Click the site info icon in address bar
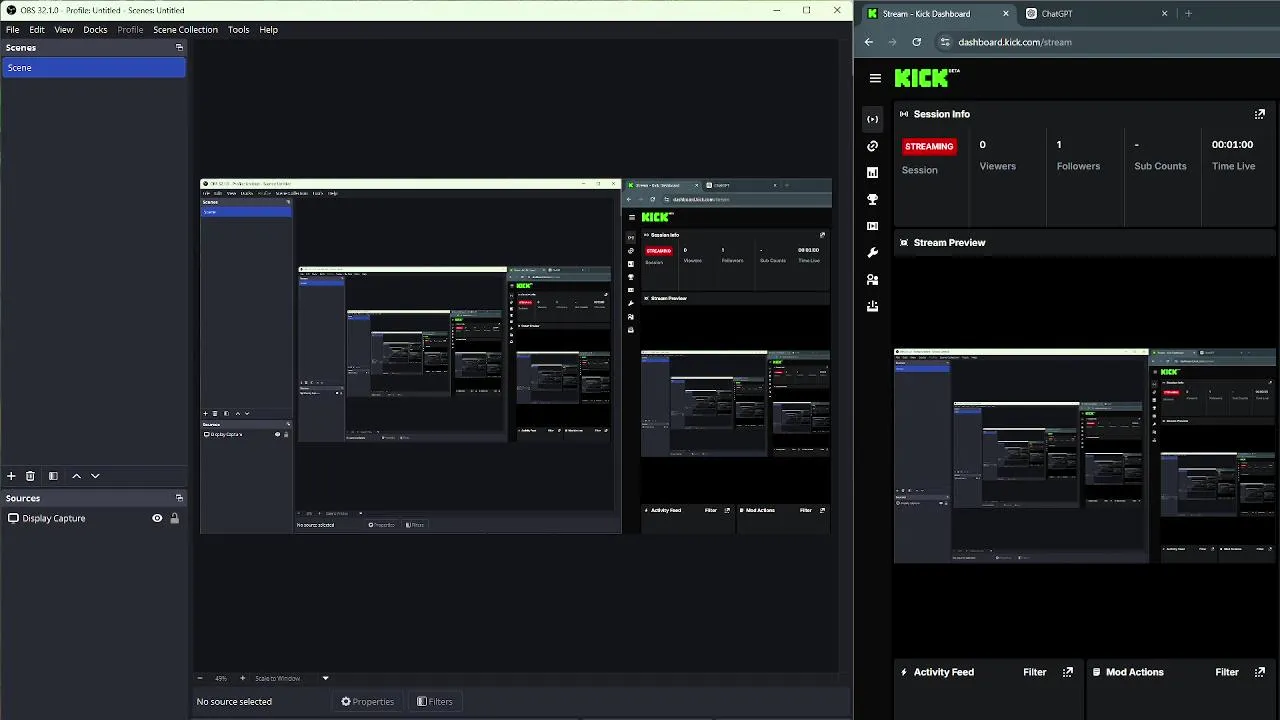Image resolution: width=1280 pixels, height=720 pixels. click(x=945, y=42)
